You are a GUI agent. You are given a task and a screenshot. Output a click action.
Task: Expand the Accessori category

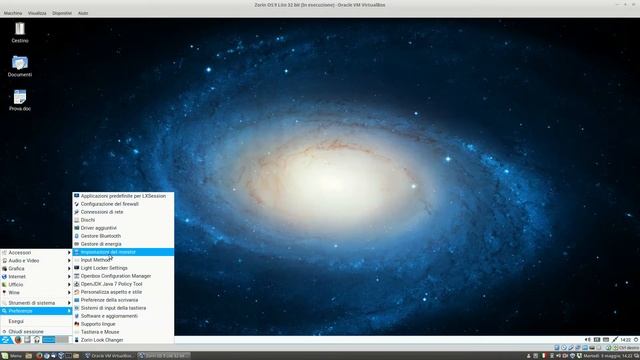pyautogui.click(x=36, y=253)
